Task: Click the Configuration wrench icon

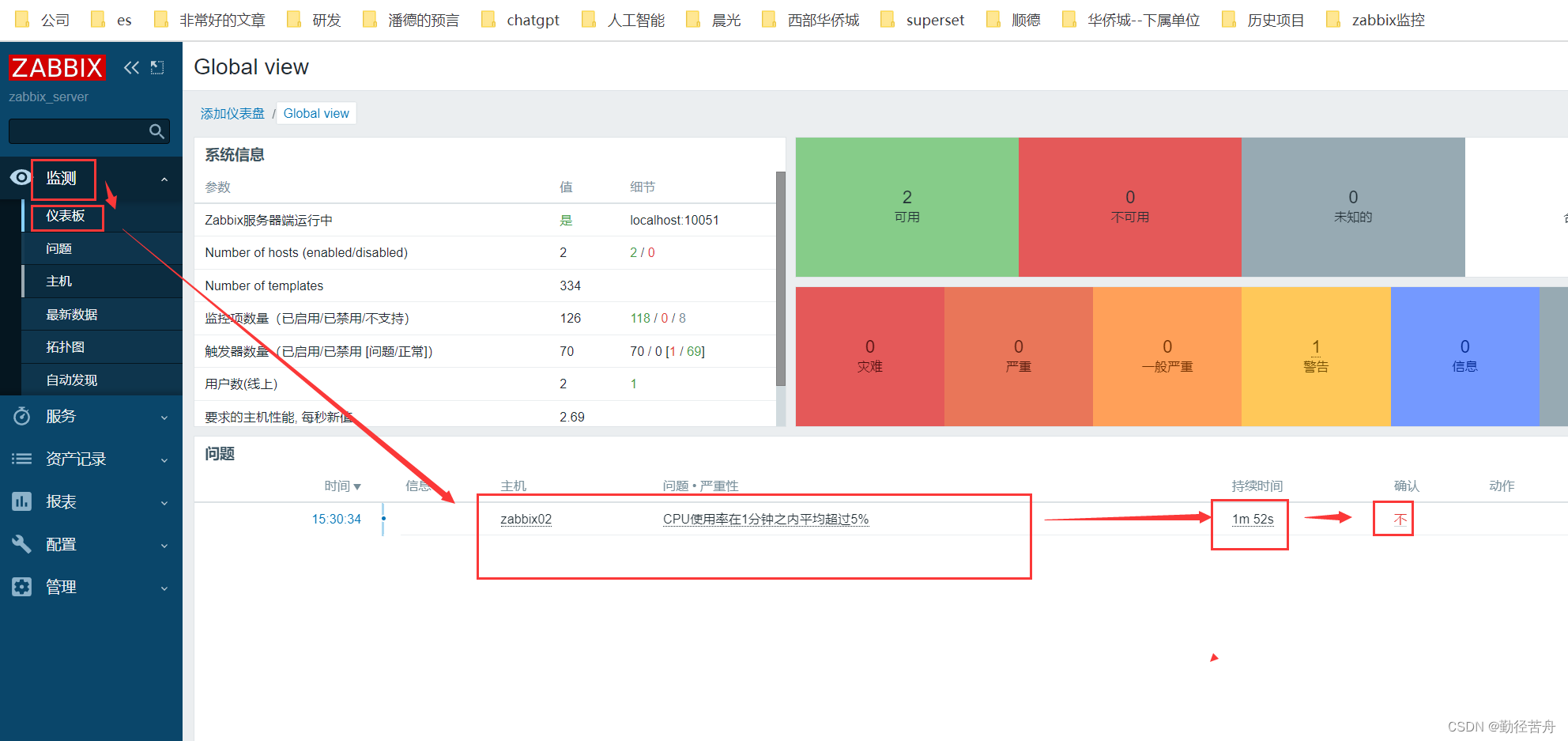Action: (x=21, y=544)
